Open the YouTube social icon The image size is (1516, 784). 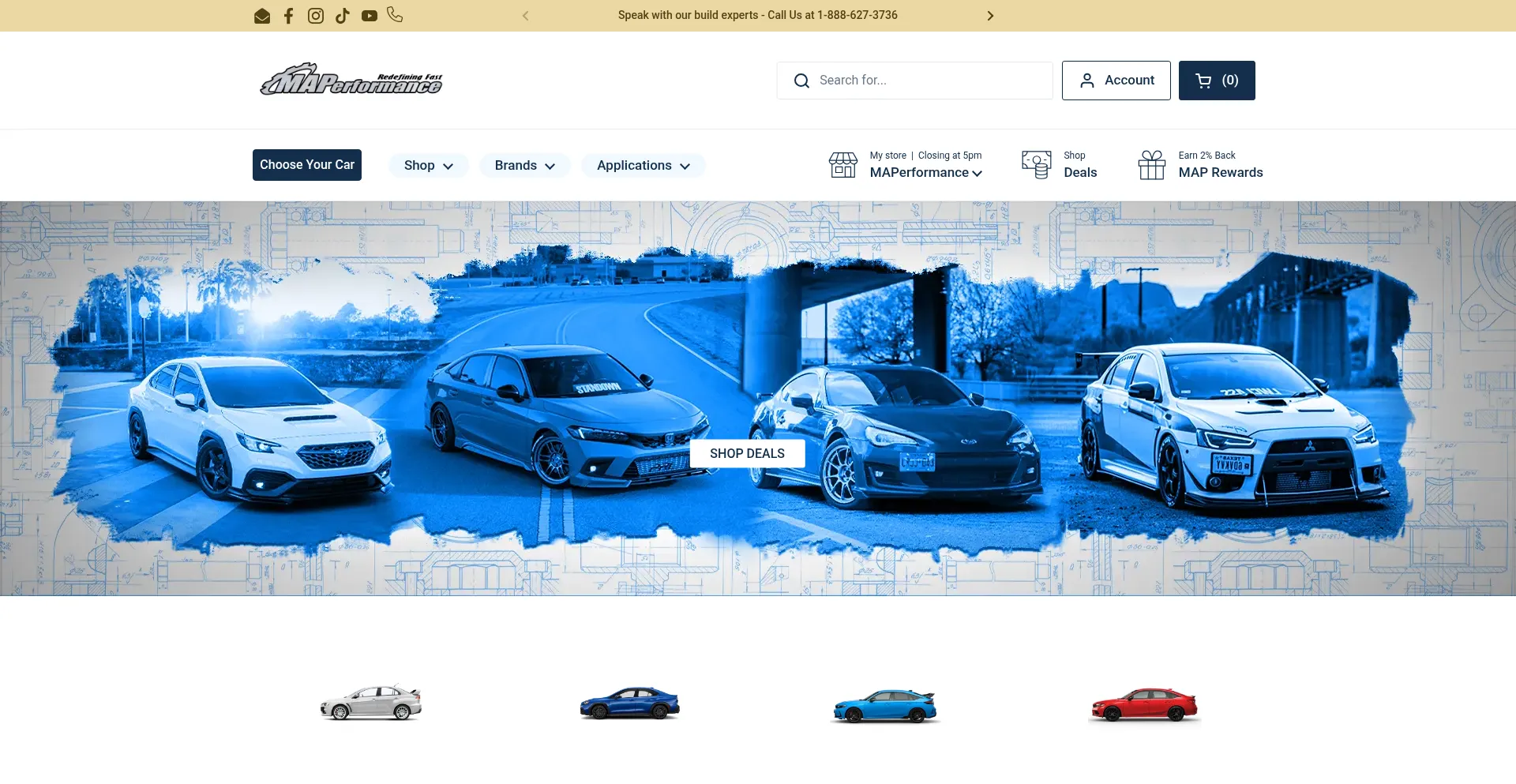coord(369,16)
